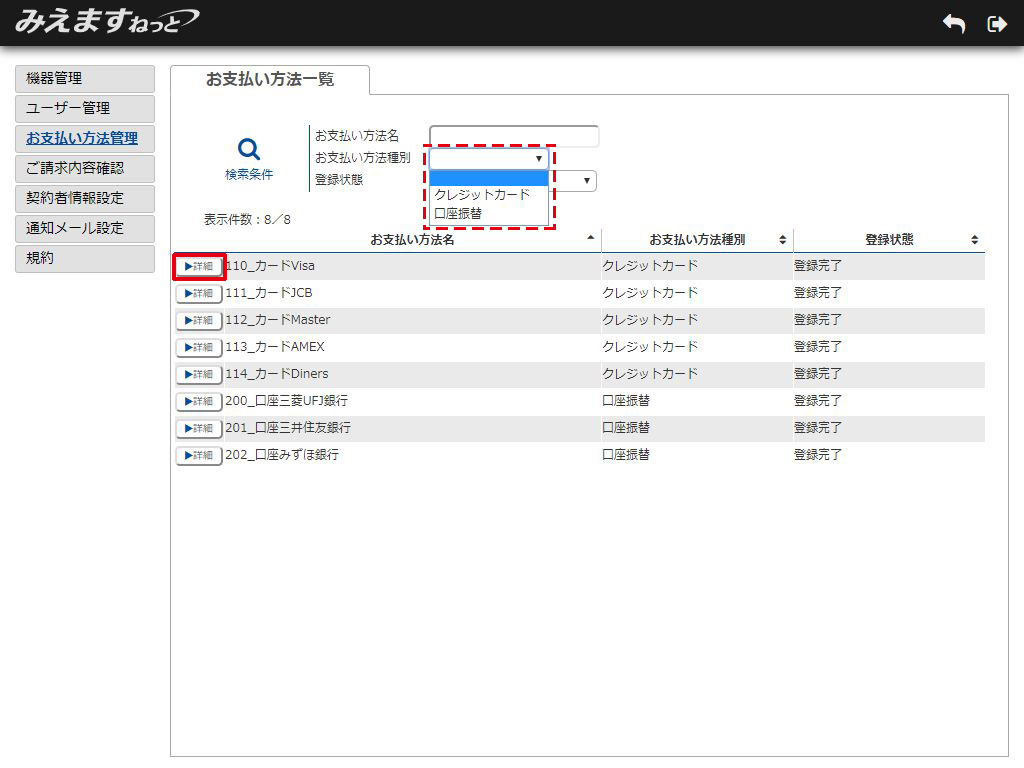Open details for 111_カードJCB

(x=199, y=293)
